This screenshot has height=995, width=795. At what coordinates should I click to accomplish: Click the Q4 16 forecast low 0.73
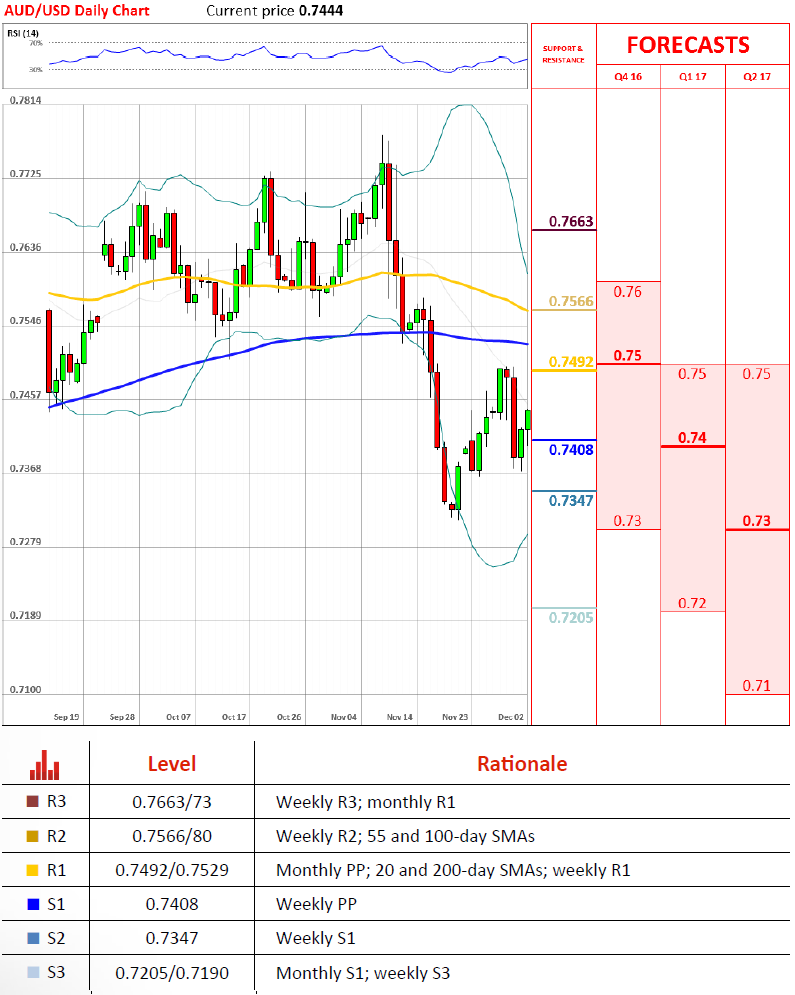click(x=627, y=521)
